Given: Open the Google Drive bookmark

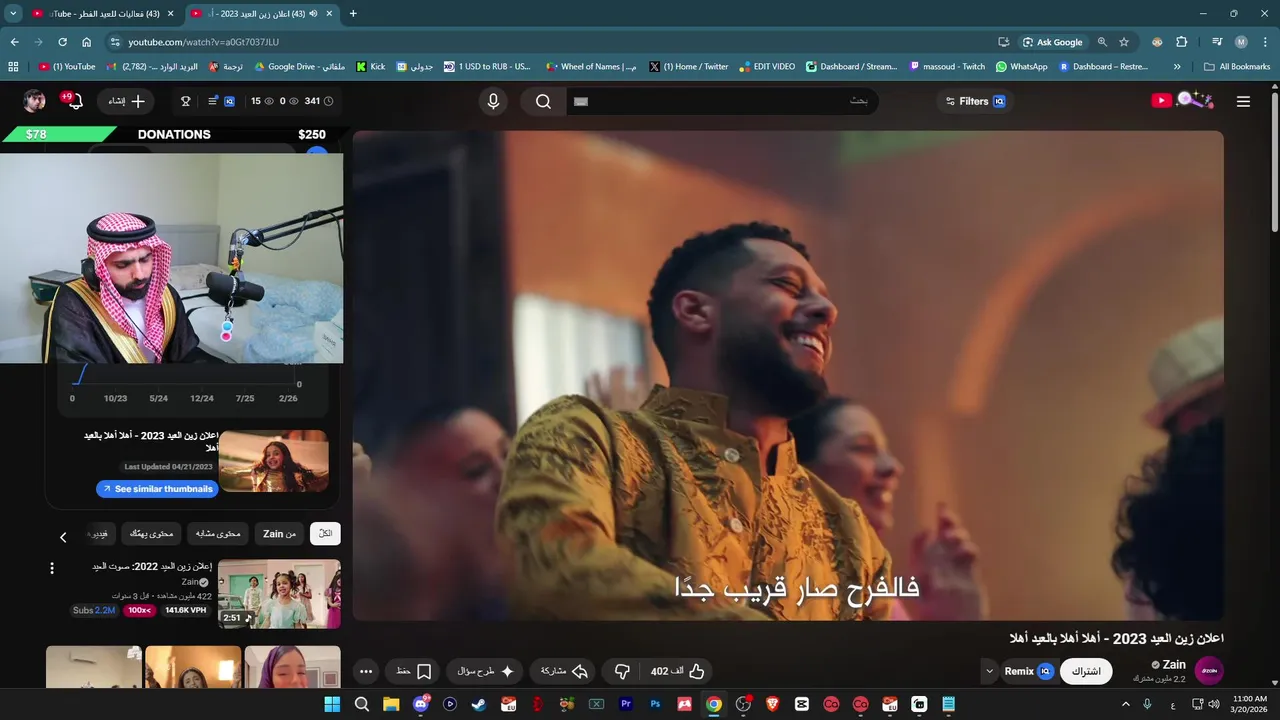Looking at the screenshot, I should [x=300, y=67].
